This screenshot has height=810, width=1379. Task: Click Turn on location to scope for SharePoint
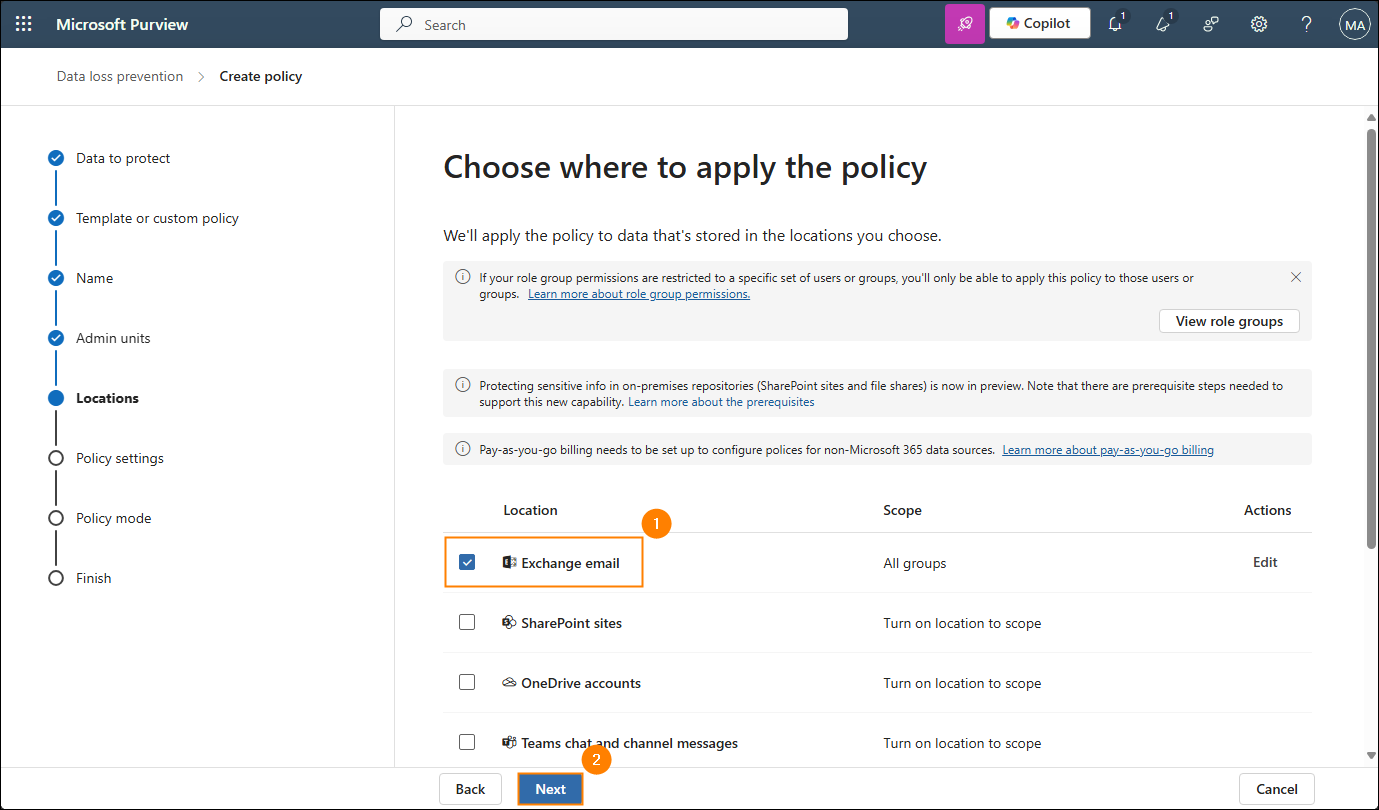coord(962,623)
